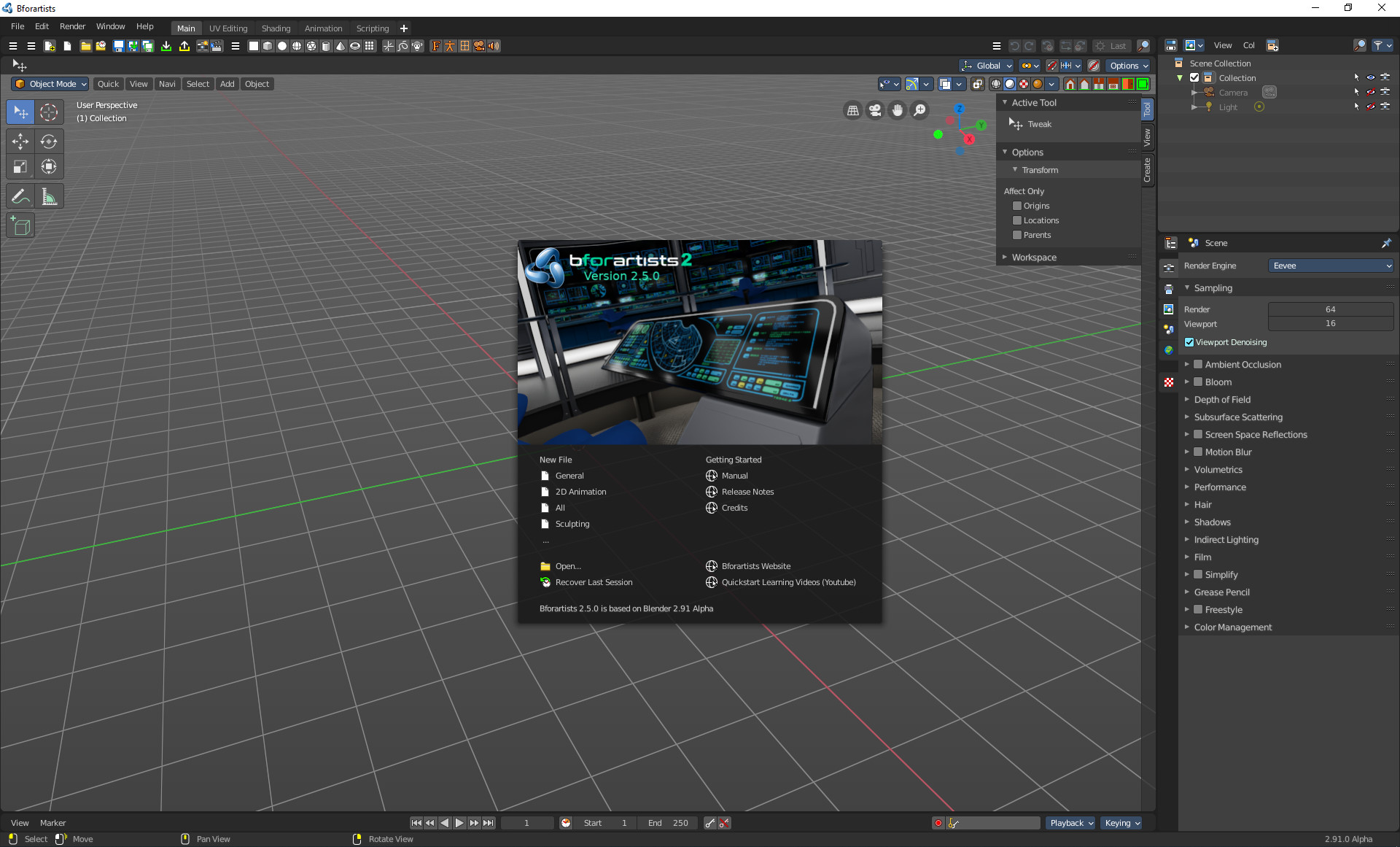Open the Render menu
Screen dimensions: 1400x847
click(72, 26)
